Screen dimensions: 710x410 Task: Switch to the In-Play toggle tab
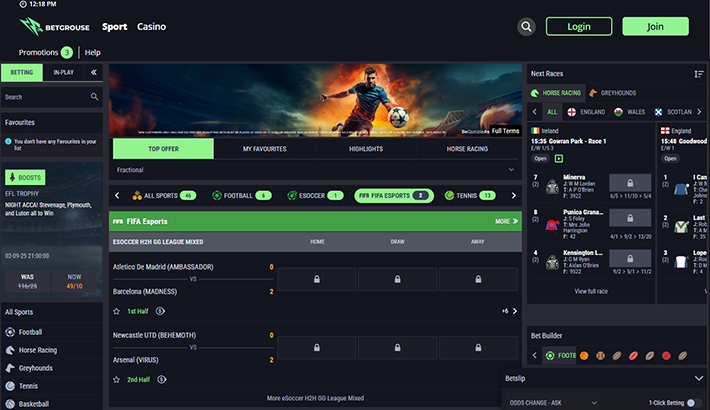[63, 72]
